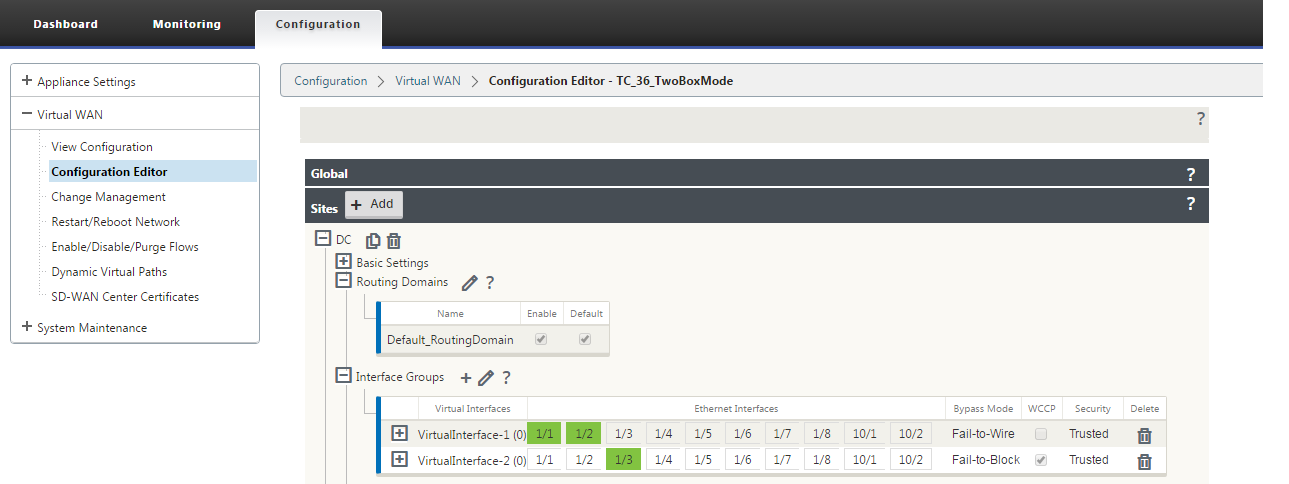Click Trusted security cell for VirtualInterface-2

pos(1089,460)
